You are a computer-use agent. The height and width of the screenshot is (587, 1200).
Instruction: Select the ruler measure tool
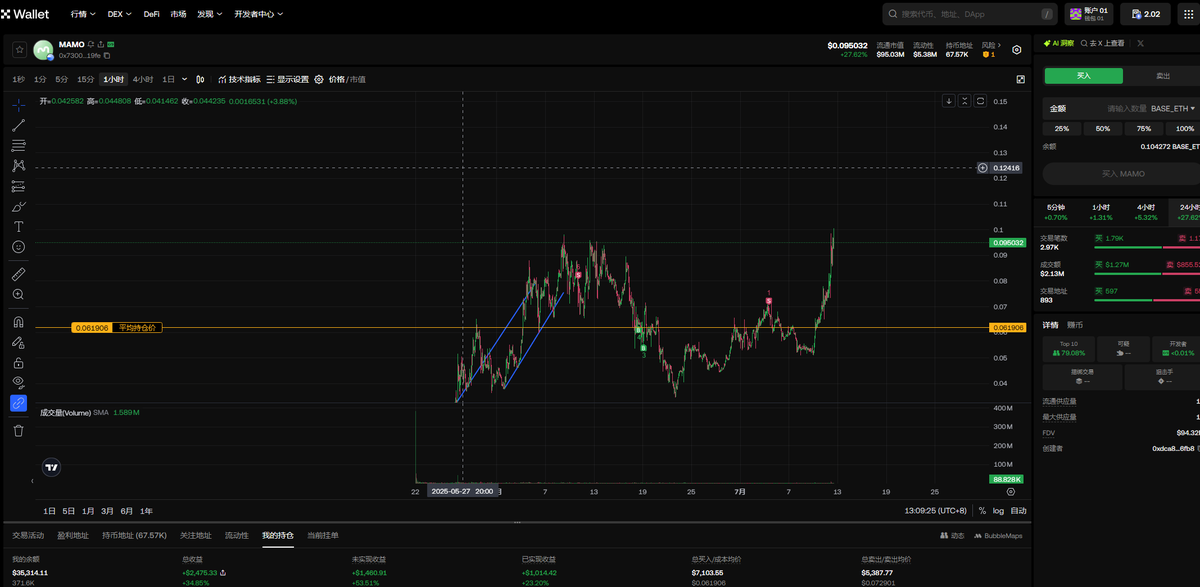tap(18, 274)
